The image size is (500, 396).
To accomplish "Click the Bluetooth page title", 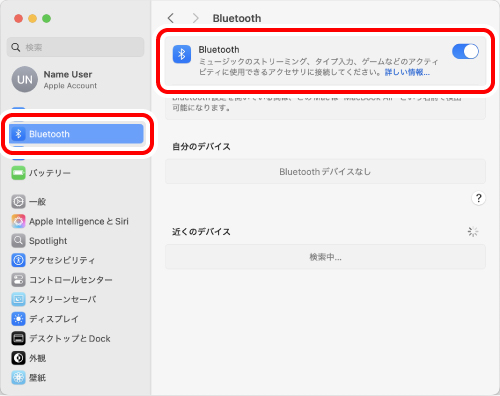I will tap(237, 18).
